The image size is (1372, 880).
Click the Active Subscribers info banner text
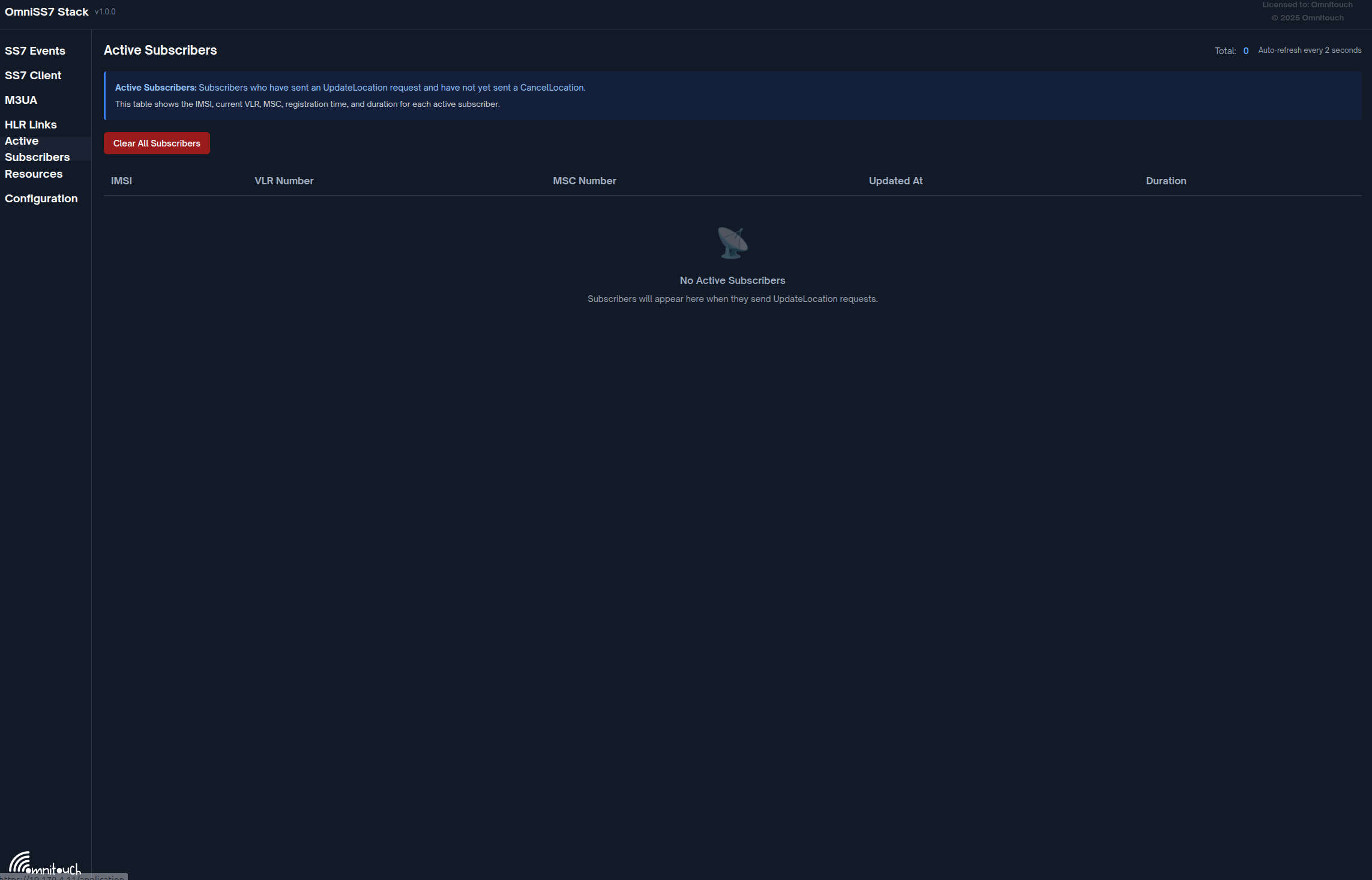[350, 88]
